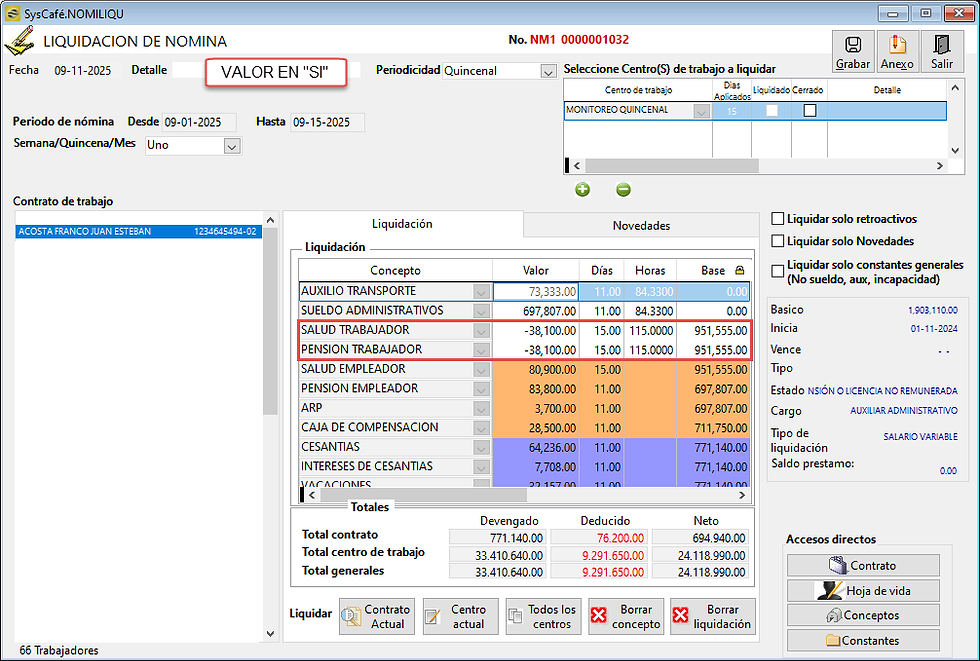Click the Salir exit door icon
This screenshot has height=661, width=980.
(942, 51)
